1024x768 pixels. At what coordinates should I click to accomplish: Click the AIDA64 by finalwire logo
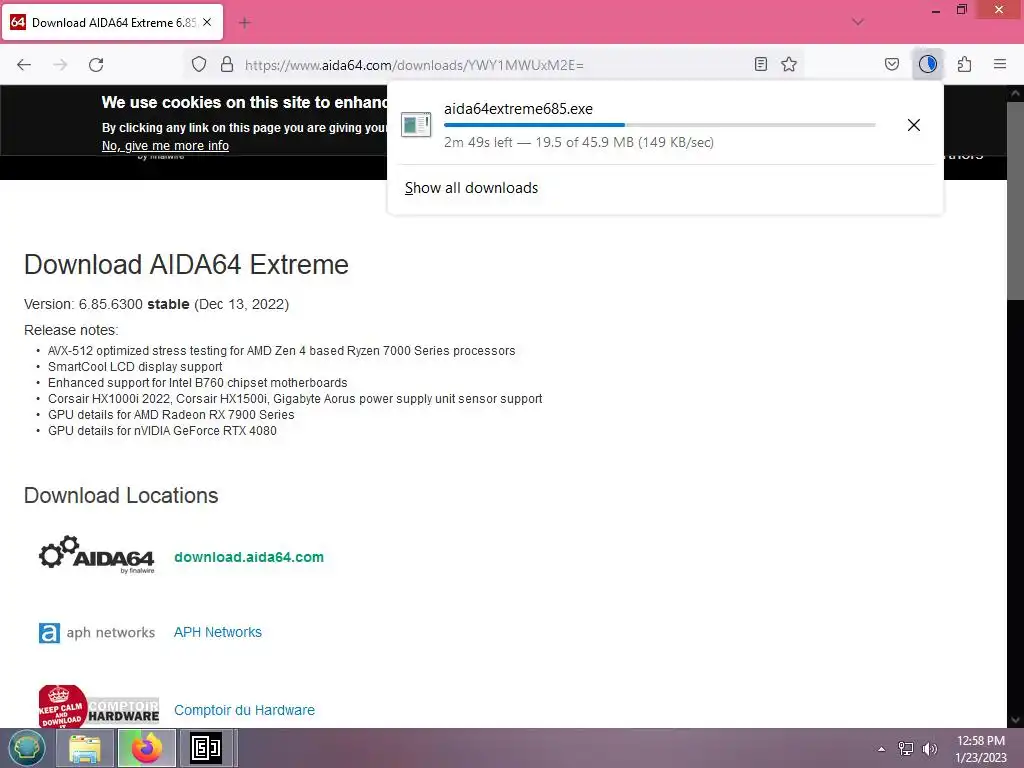(97, 555)
